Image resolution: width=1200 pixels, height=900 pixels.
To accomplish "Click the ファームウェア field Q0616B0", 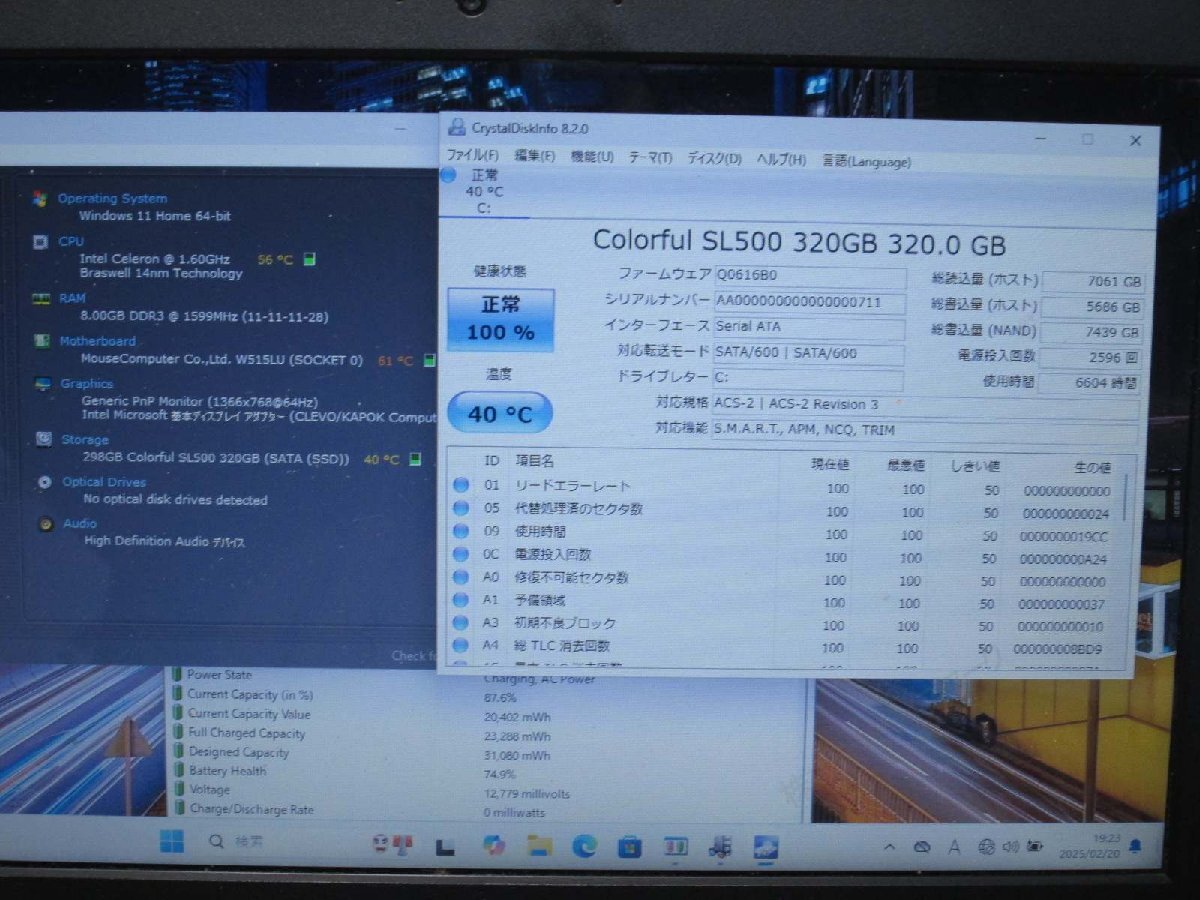I will 809,275.
